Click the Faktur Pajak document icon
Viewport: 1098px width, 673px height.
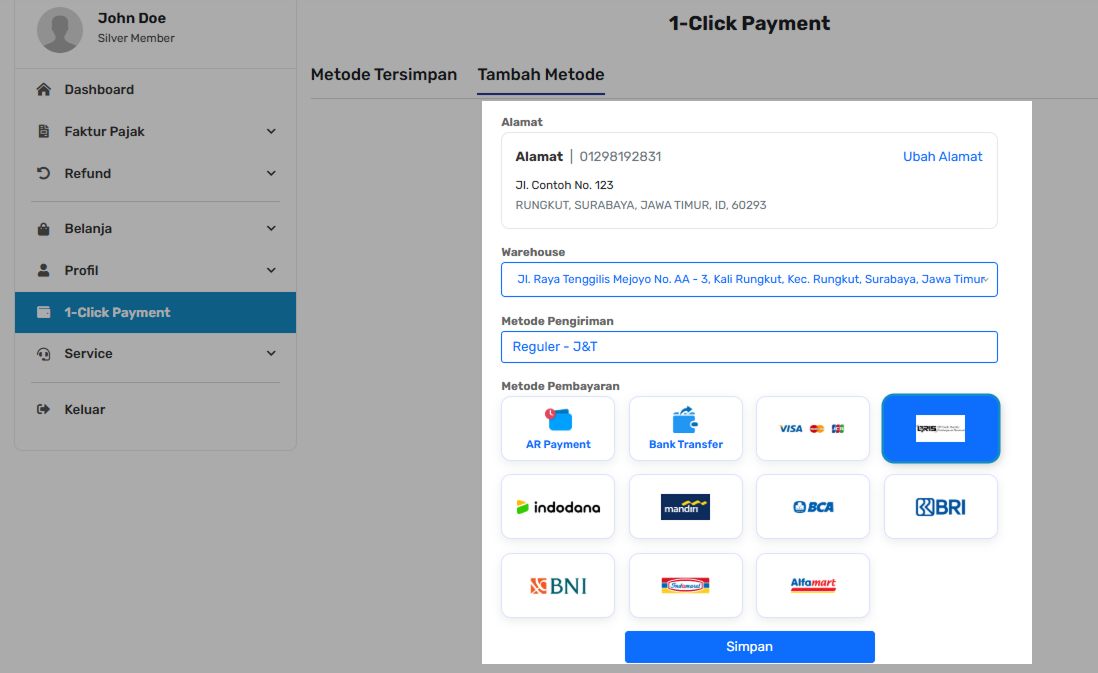[43, 131]
